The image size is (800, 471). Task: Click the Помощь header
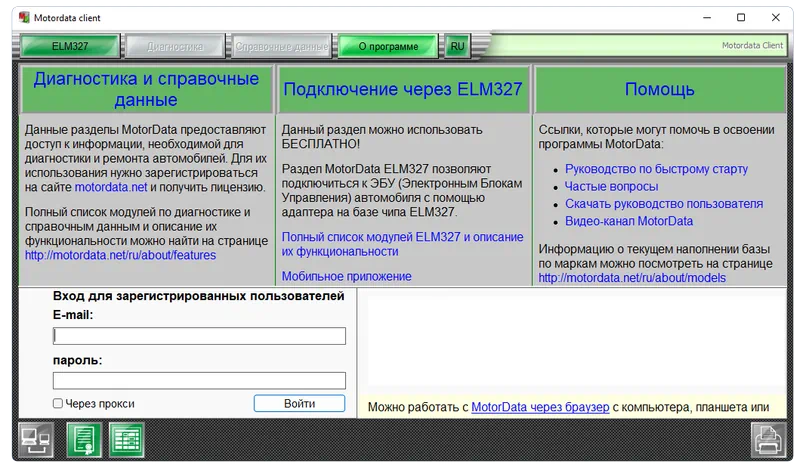(x=660, y=89)
